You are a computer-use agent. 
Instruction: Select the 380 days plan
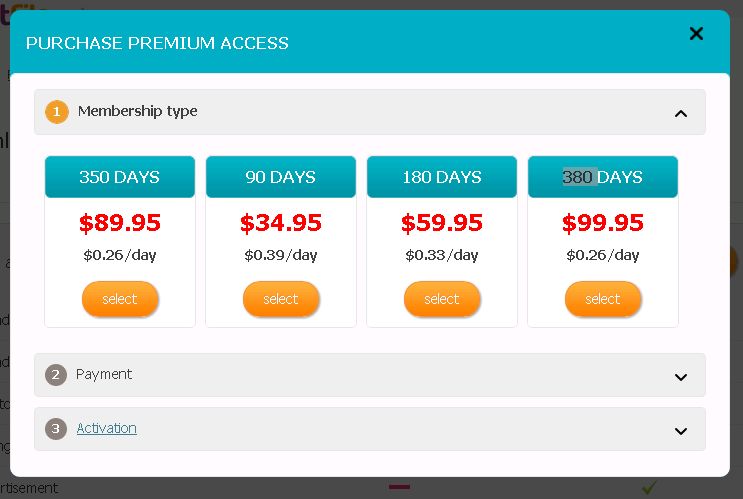pos(603,299)
